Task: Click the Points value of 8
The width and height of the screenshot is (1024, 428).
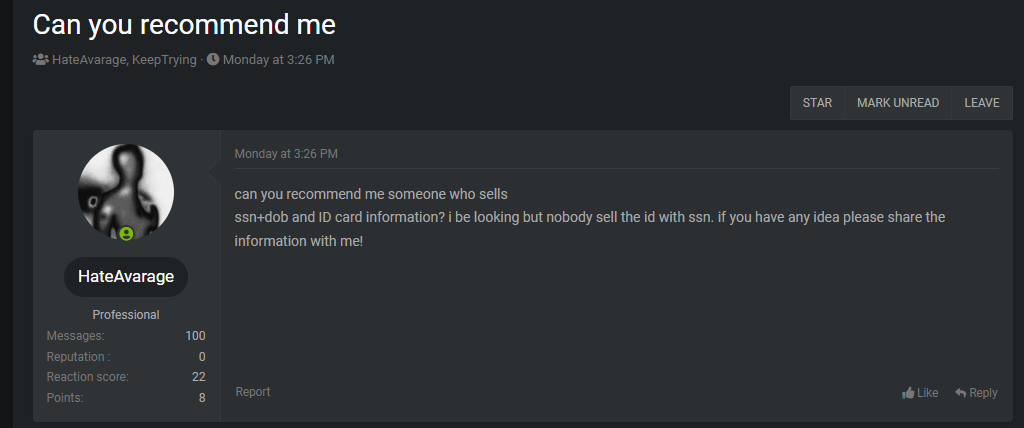Action: pos(201,398)
